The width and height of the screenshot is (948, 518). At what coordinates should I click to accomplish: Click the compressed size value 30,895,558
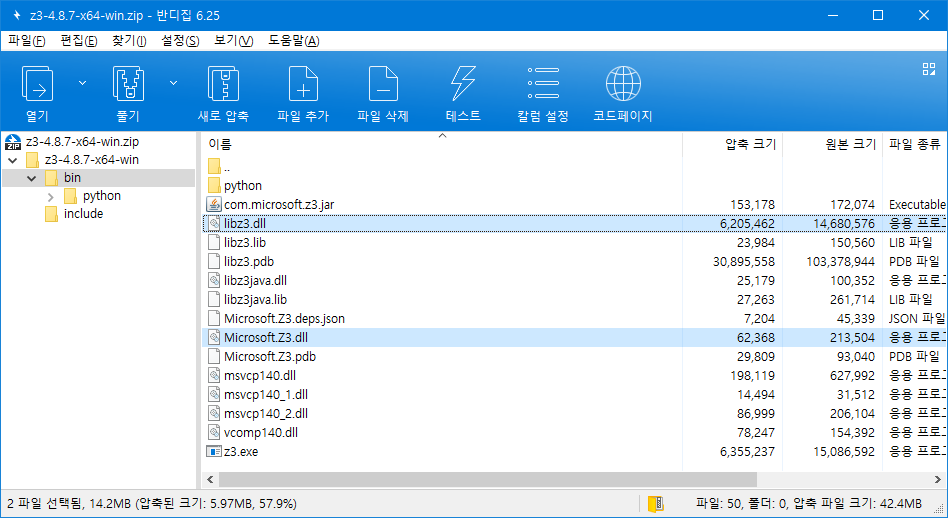(x=744, y=262)
